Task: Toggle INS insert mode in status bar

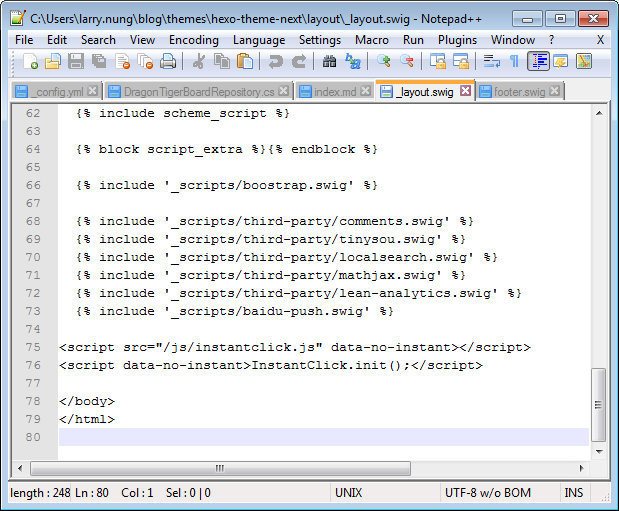Action: 573,493
